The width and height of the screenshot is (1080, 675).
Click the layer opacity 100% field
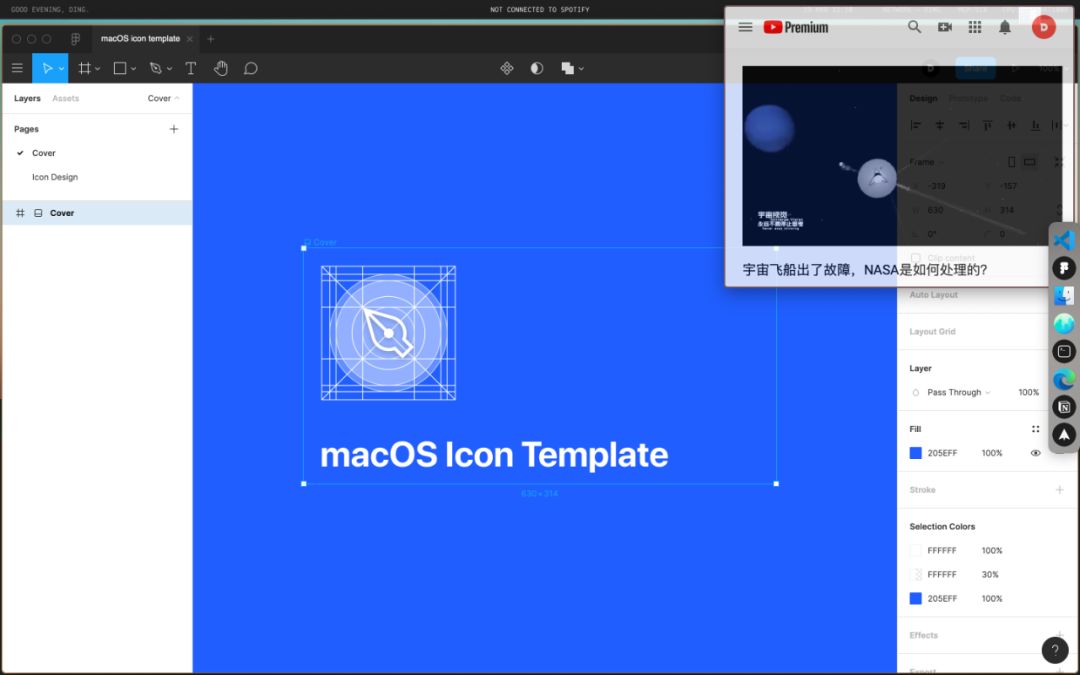pyautogui.click(x=1028, y=393)
